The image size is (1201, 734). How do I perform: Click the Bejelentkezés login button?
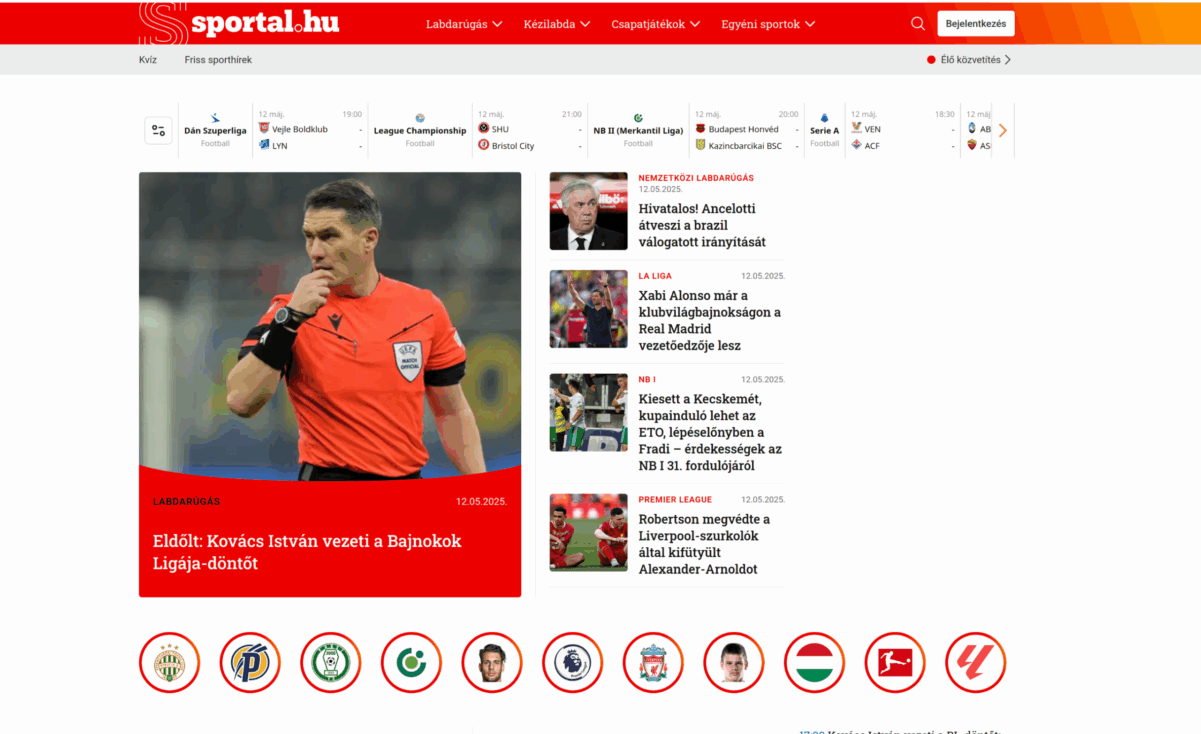pyautogui.click(x=975, y=24)
